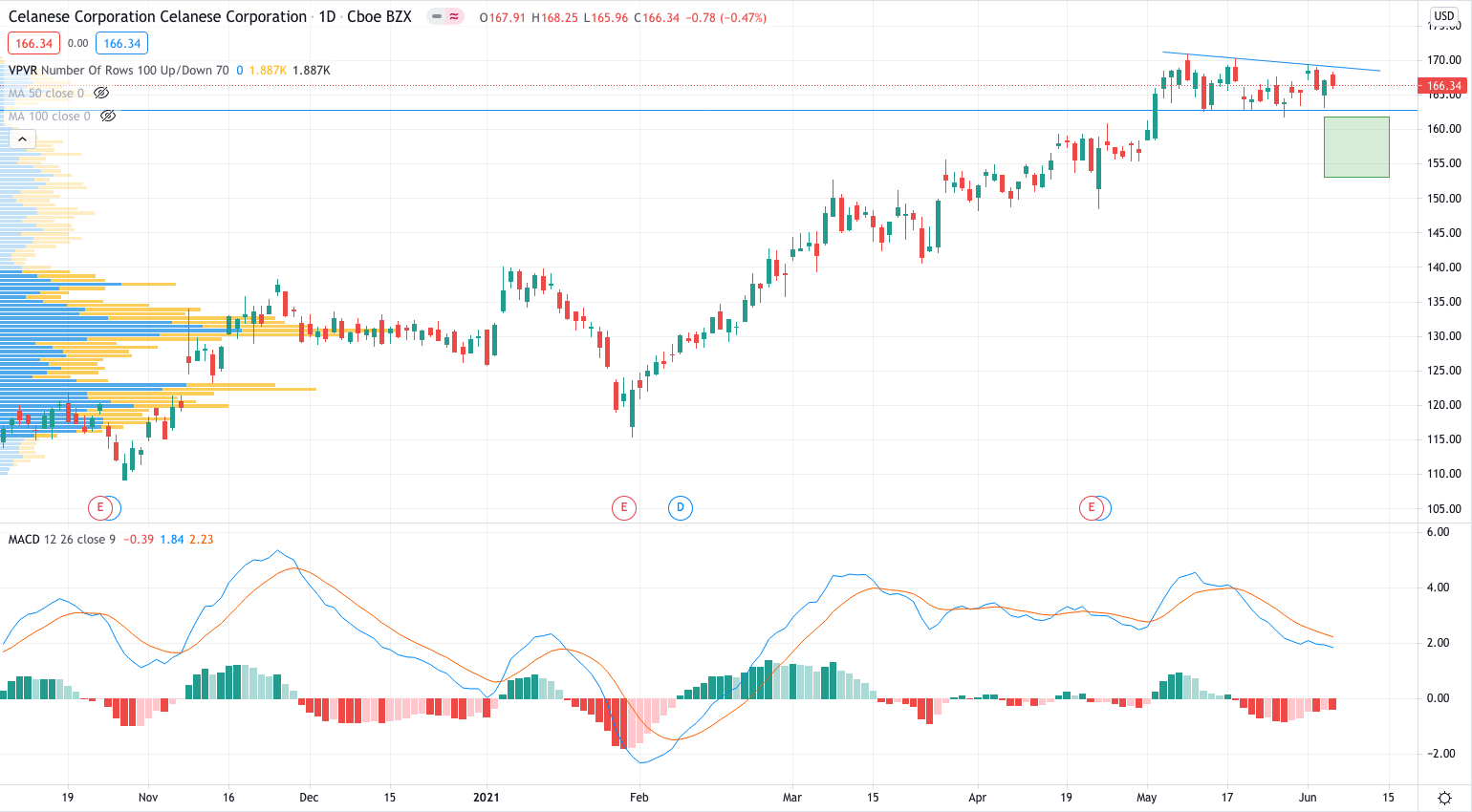Click the 120.00 price axis label
The height and width of the screenshot is (812, 1472).
[1444, 404]
